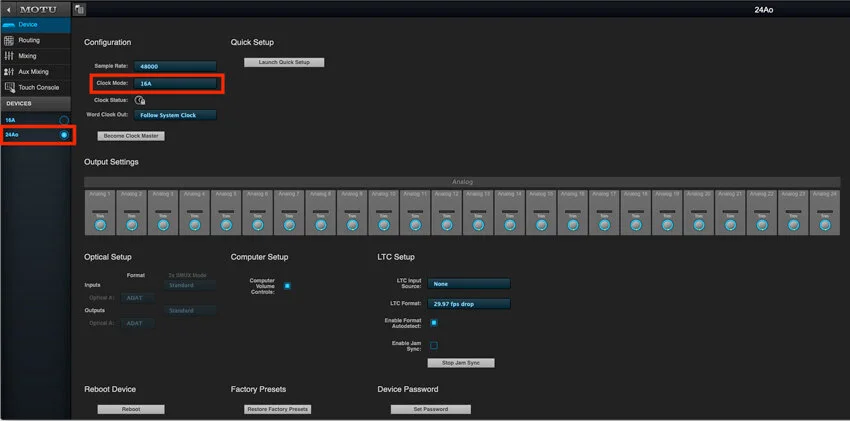Click the Analog 12 trim knob
Image resolution: width=850 pixels, height=421 pixels.
[447, 225]
